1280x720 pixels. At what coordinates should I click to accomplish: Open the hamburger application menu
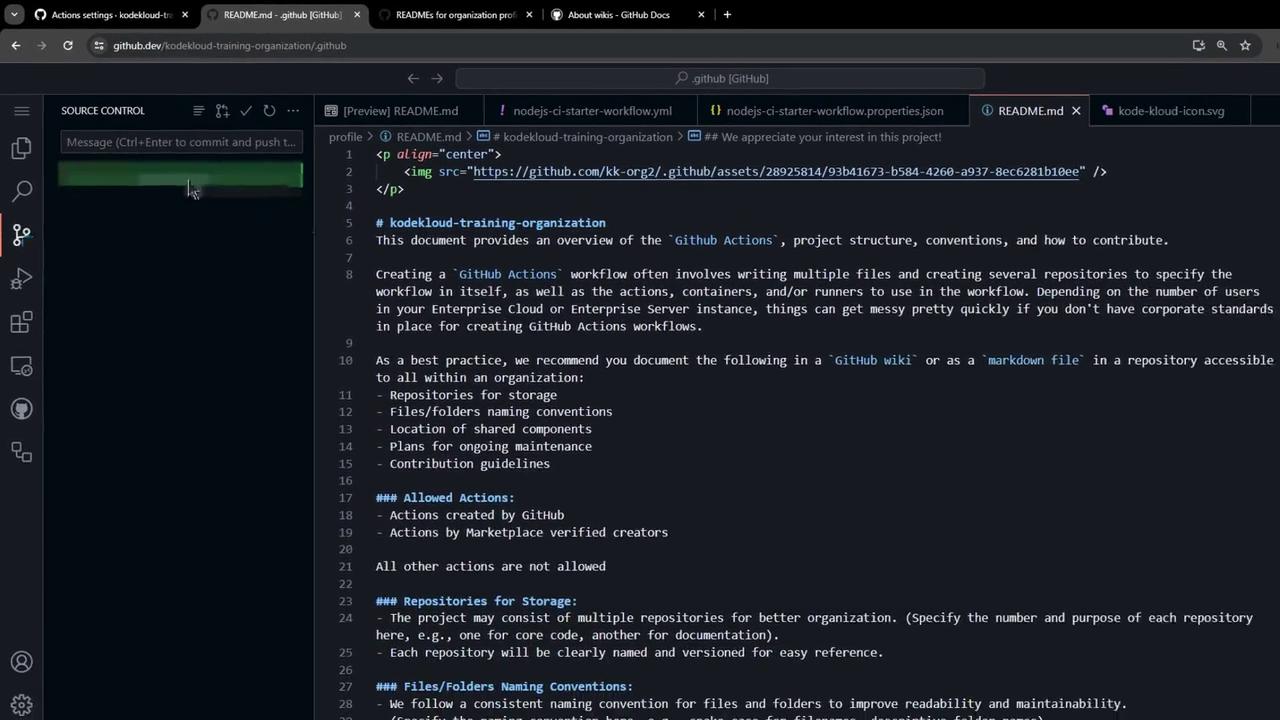(21, 111)
